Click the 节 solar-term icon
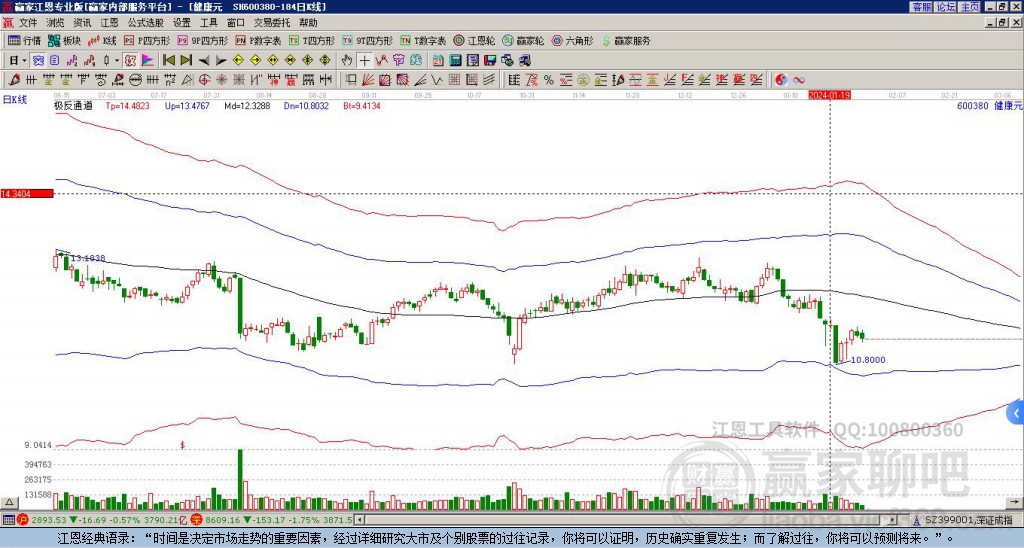Image resolution: width=1024 pixels, height=548 pixels. point(398,60)
